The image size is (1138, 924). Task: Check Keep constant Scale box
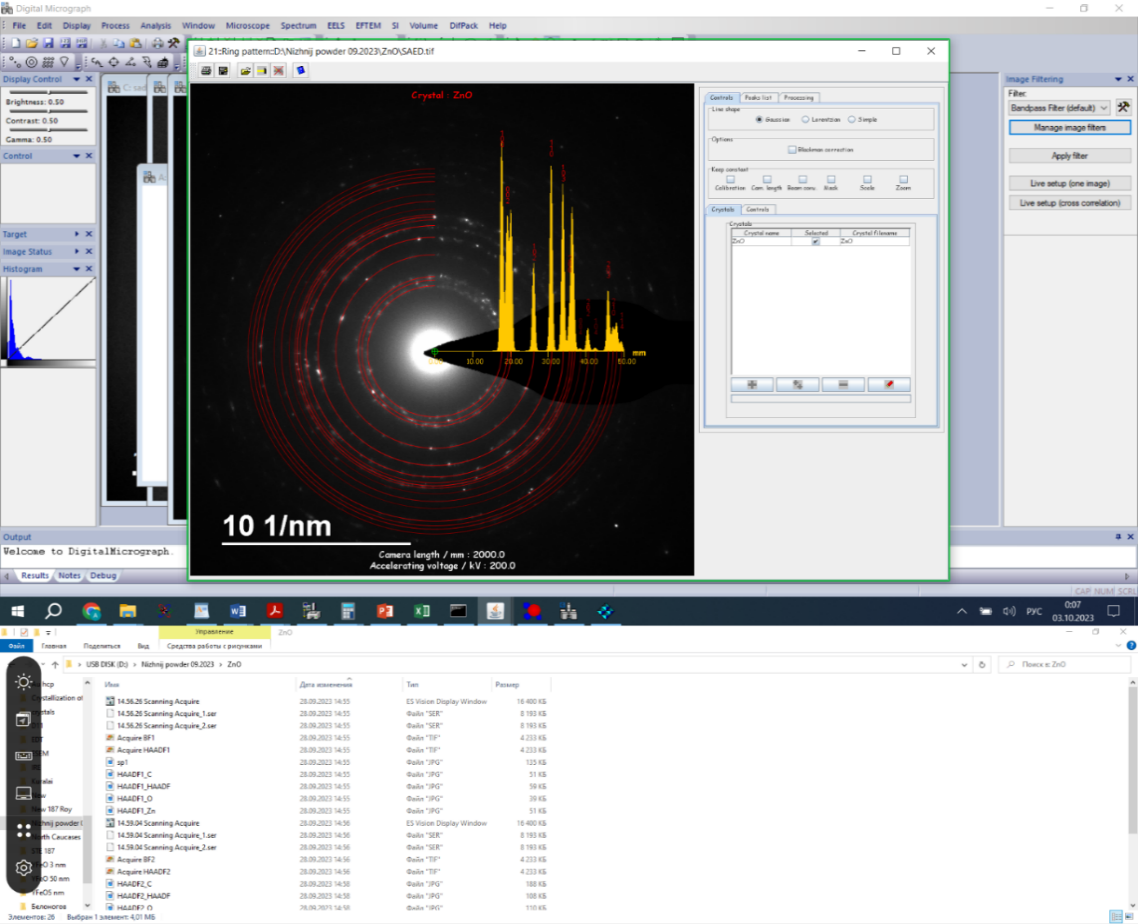(x=867, y=179)
